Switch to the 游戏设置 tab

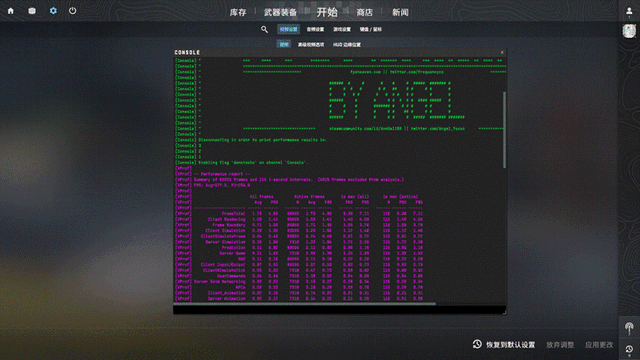[x=342, y=29]
